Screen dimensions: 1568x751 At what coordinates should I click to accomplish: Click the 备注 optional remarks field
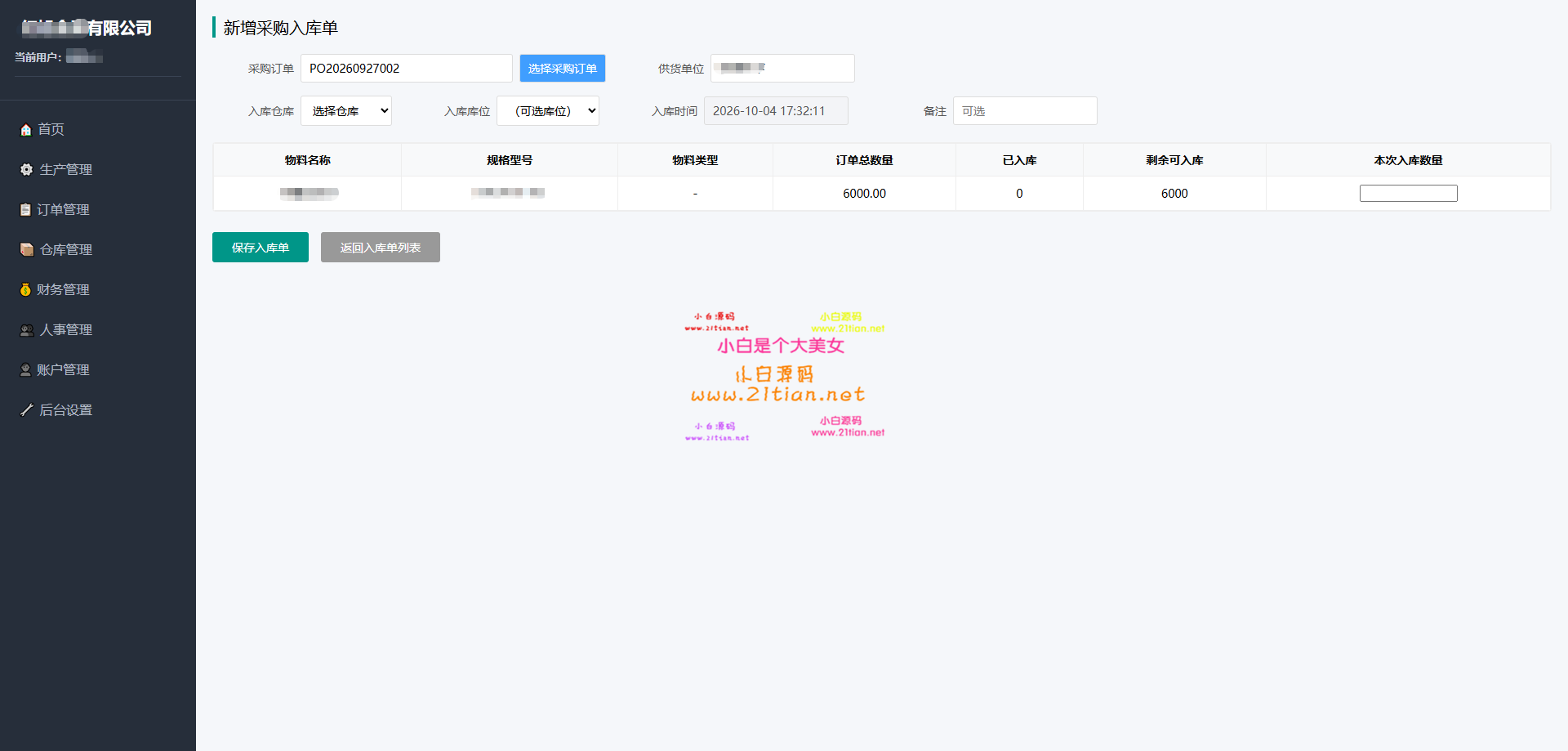pos(1025,111)
